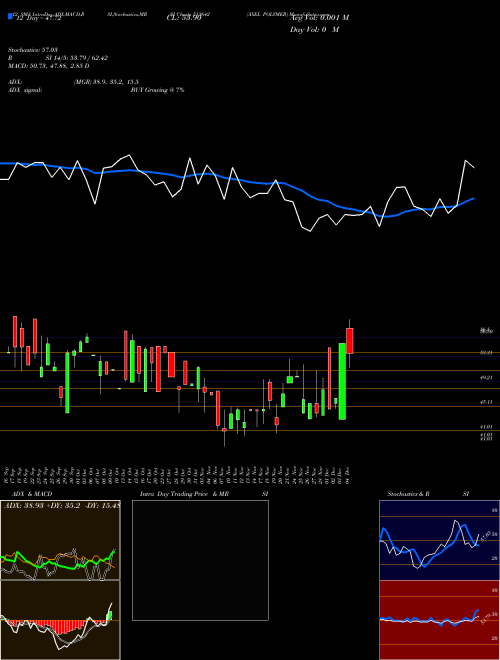Image resolution: width=500 pixels, height=660 pixels.
Task: Click the CL: 53.90 closing price text
Action: click(x=184, y=18)
